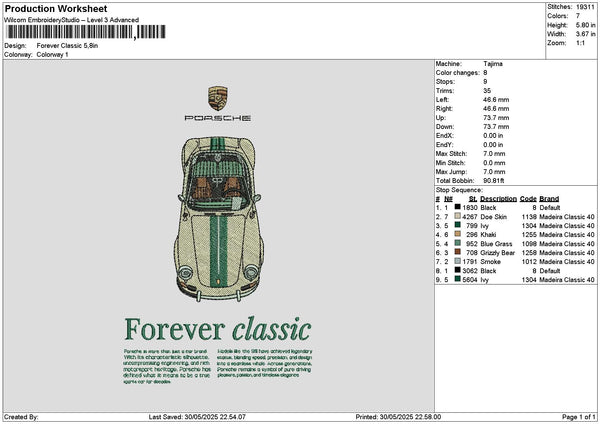Click the left paragraph of small green text
Viewport: 600px width, 424px height.
(x=167, y=366)
